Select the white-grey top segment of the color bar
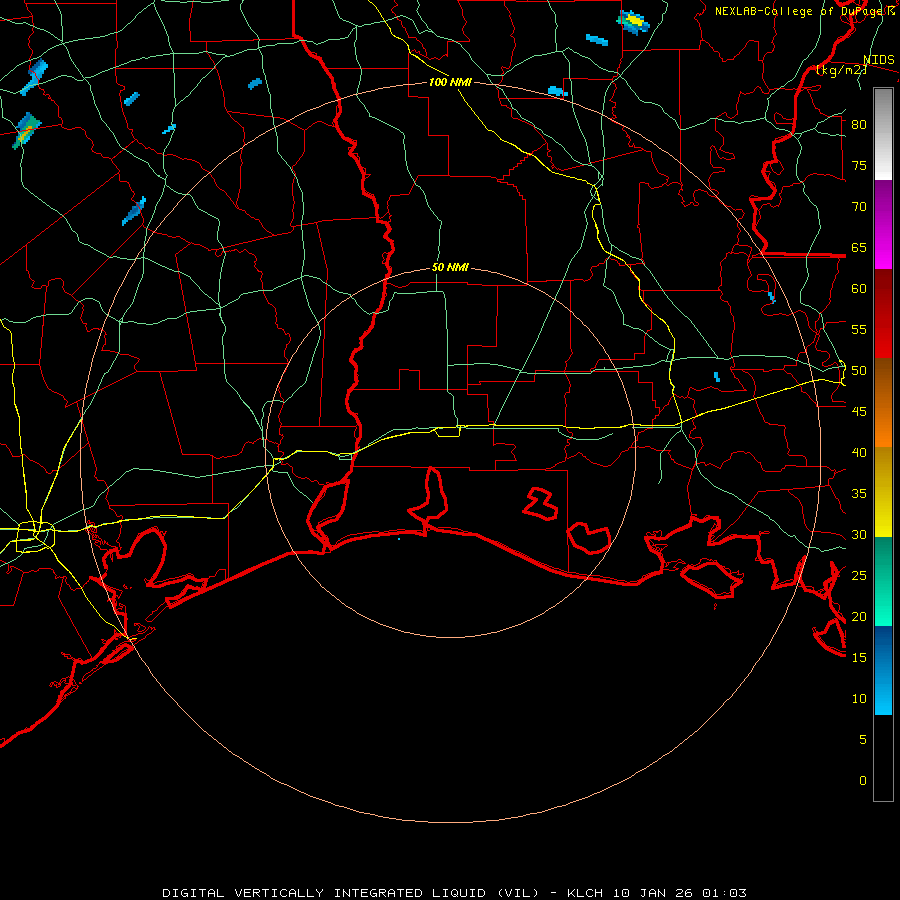 pyautogui.click(x=883, y=134)
